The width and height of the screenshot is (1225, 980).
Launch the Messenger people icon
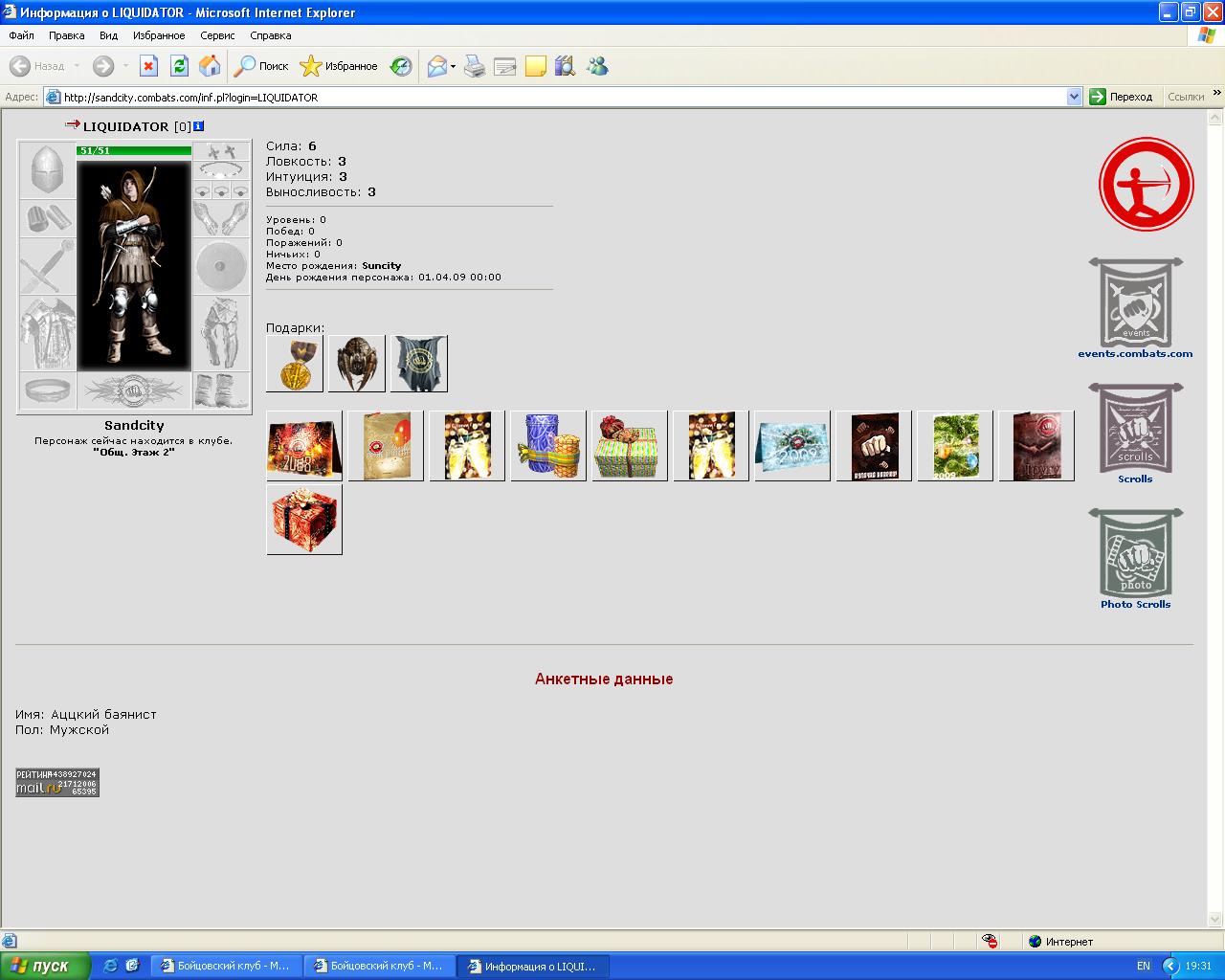tap(597, 66)
